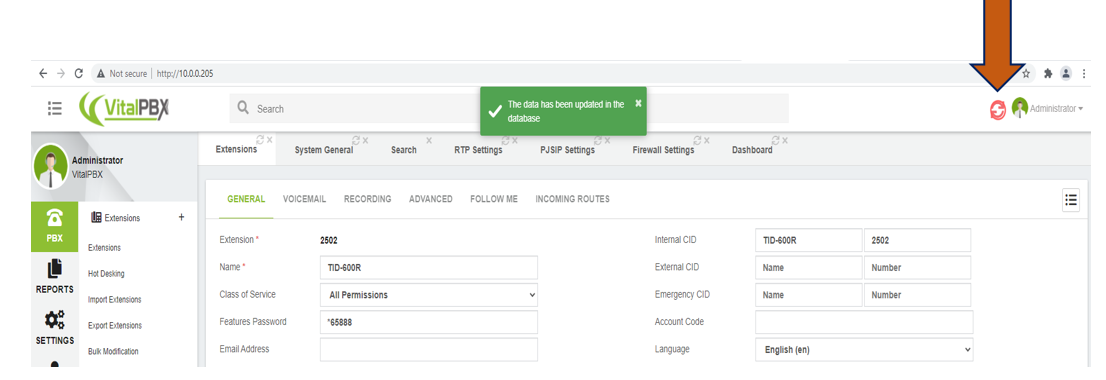
Task: Bookmark this page with star icon
Action: [x=1026, y=73]
